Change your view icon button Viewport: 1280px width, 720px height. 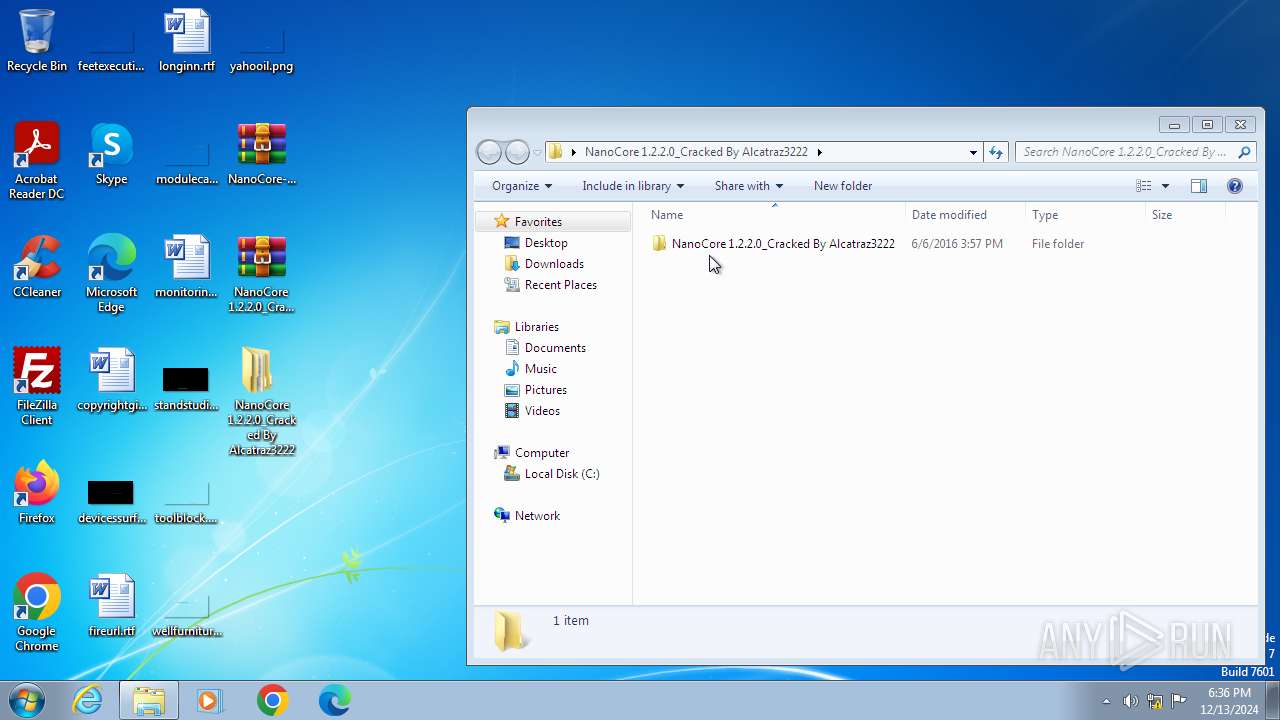coord(1144,186)
